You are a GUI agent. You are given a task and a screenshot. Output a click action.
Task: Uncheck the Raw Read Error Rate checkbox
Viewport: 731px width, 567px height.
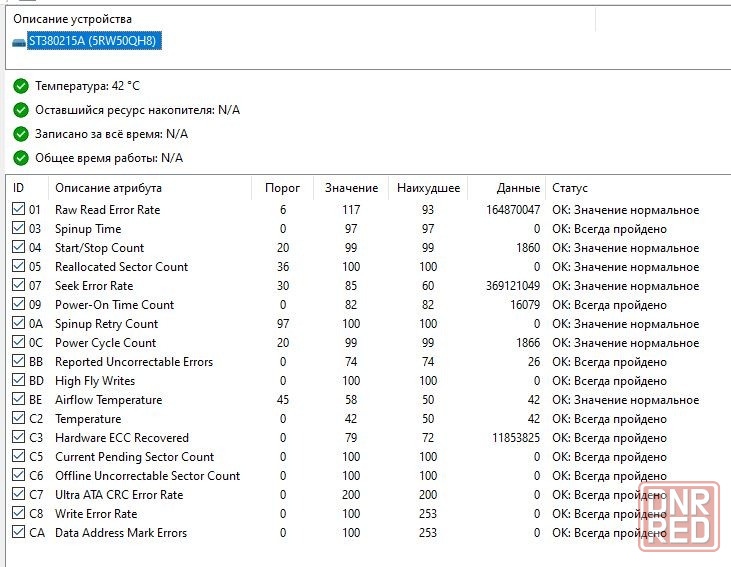point(18,209)
